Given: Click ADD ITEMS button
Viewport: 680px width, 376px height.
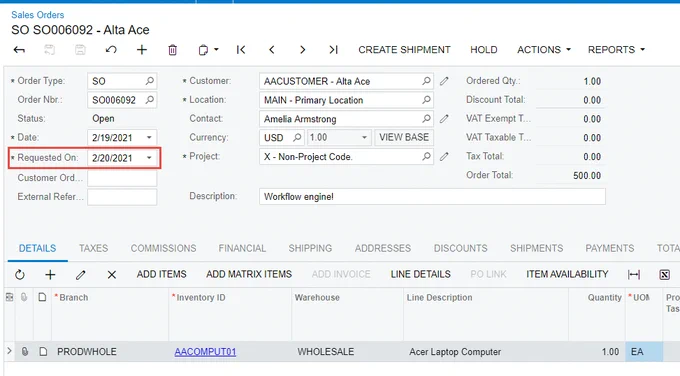Looking at the screenshot, I should click(x=161, y=275).
